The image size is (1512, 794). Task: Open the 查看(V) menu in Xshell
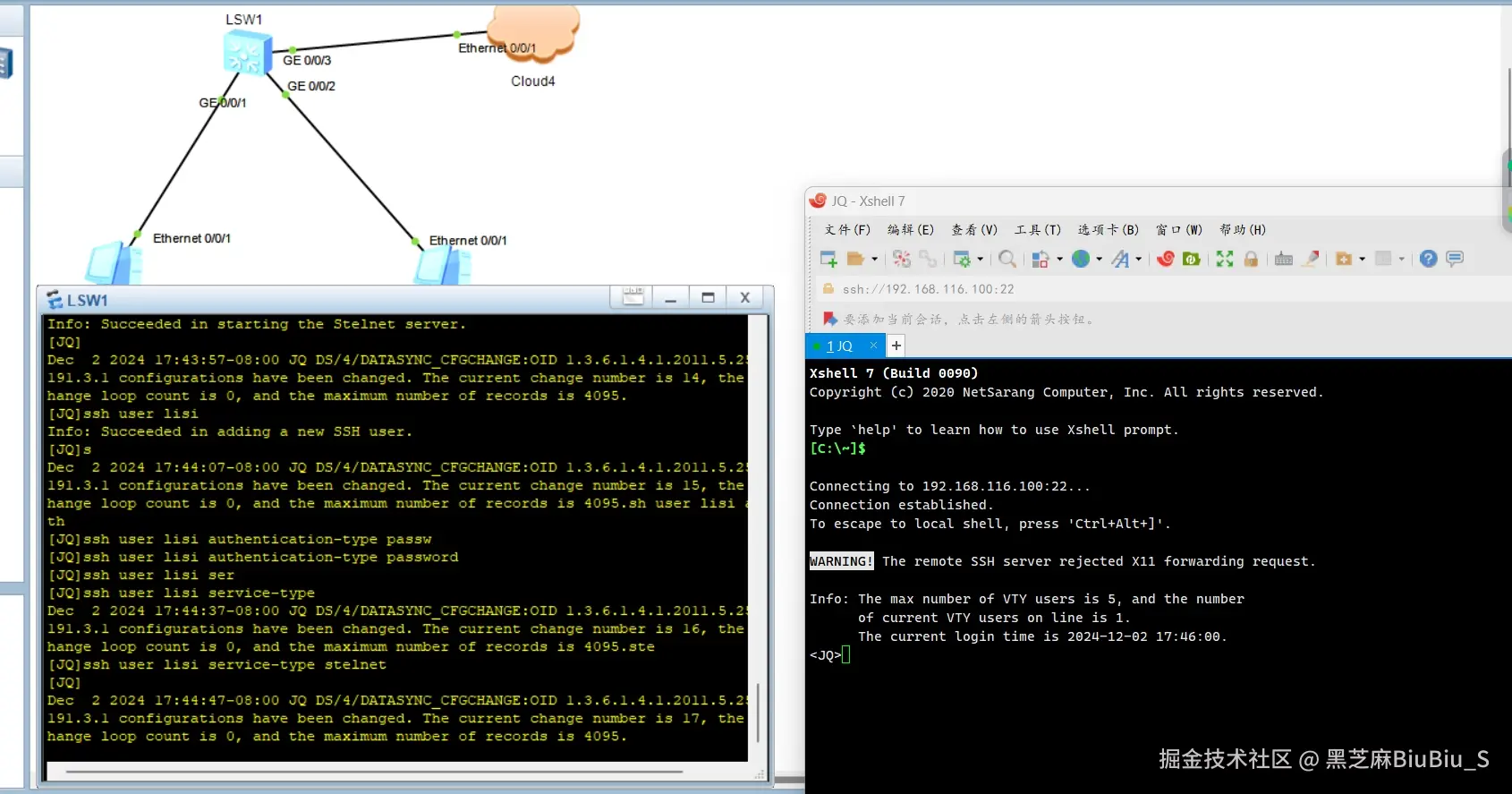974,230
